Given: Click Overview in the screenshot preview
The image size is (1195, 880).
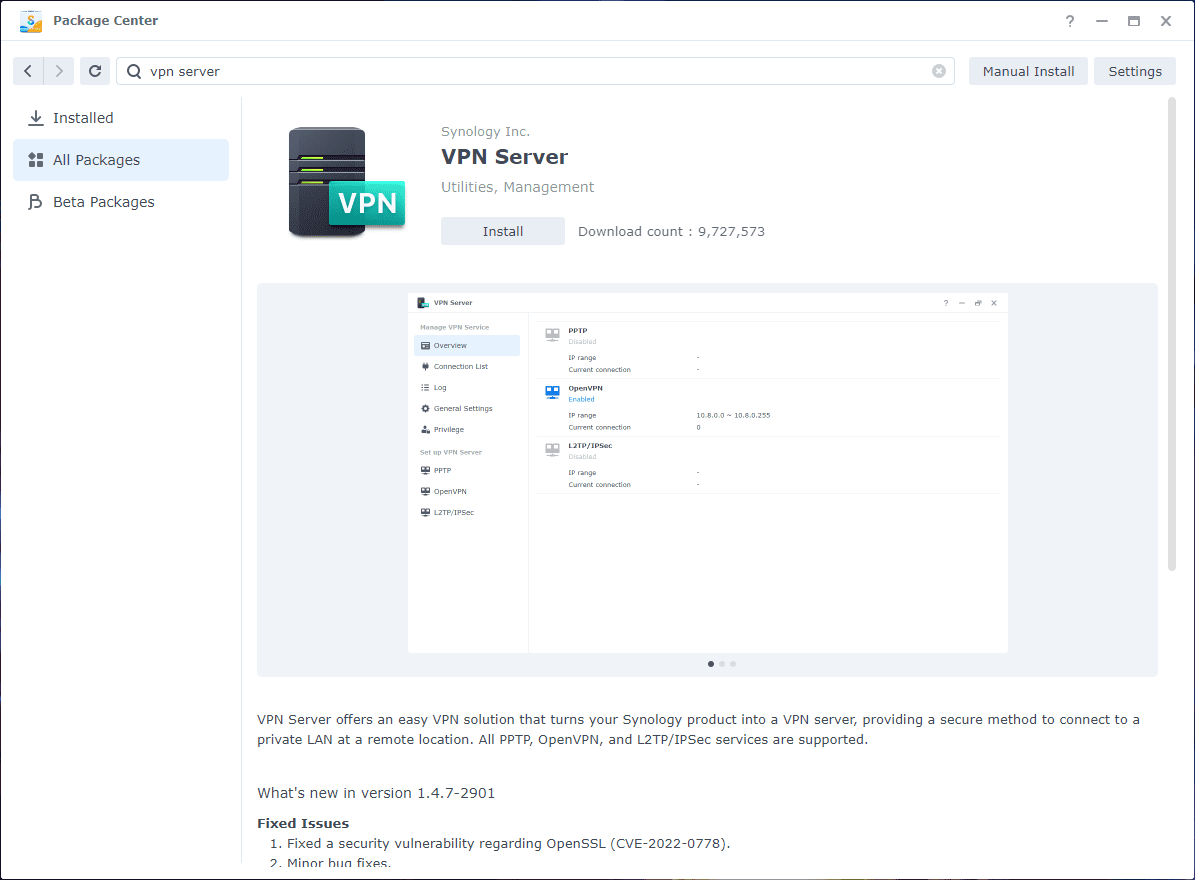Looking at the screenshot, I should (x=466, y=346).
